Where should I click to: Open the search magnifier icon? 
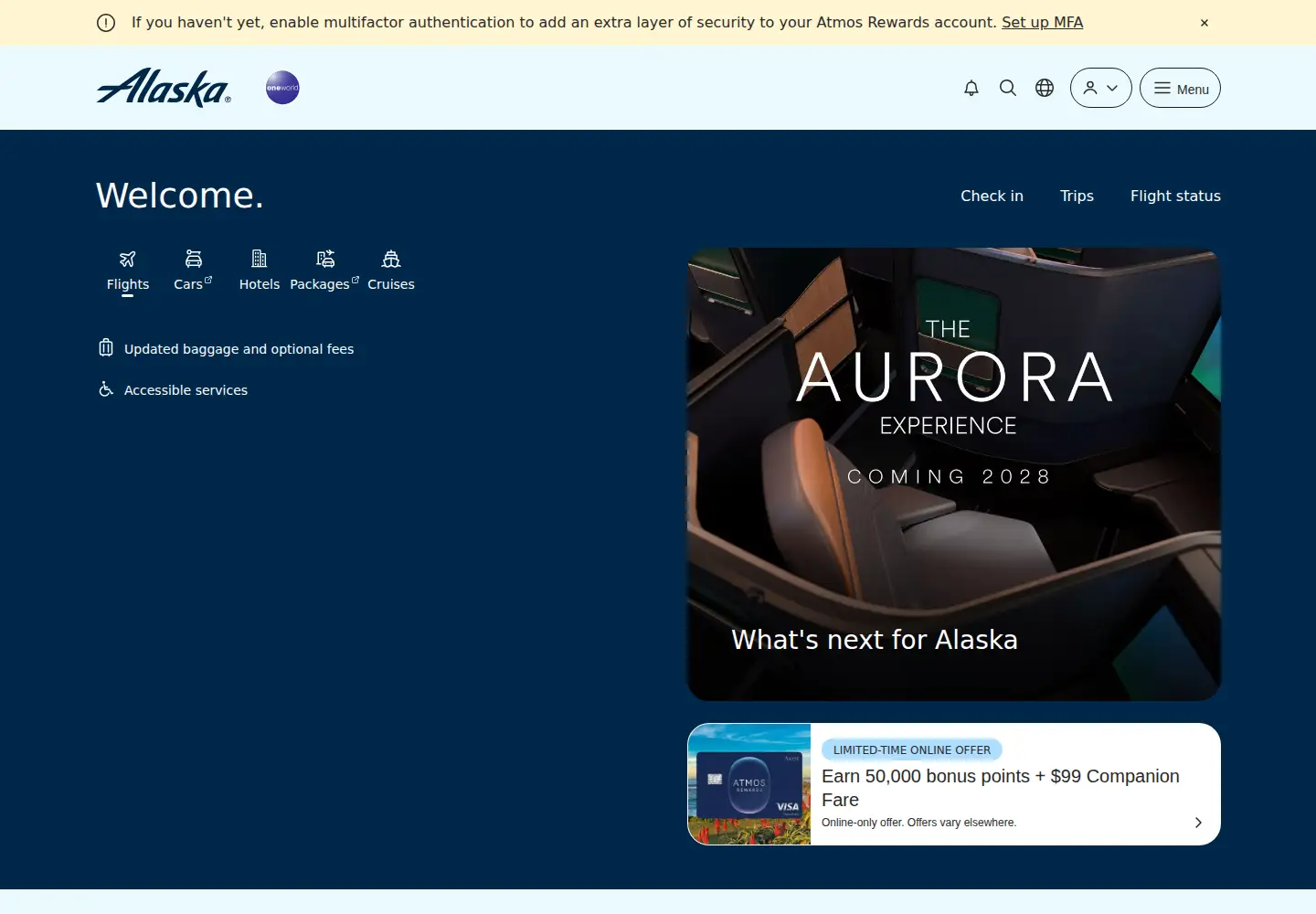[1008, 88]
